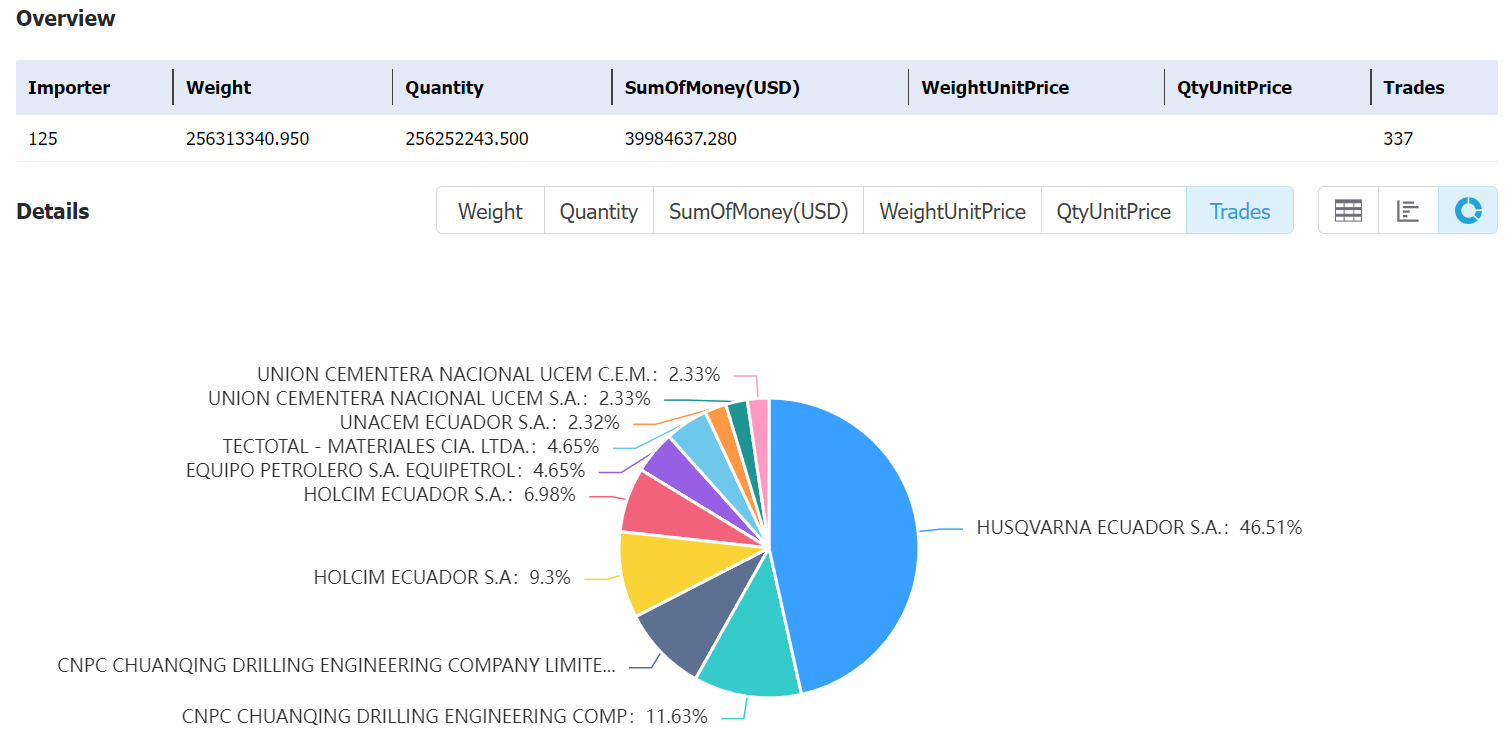The width and height of the screenshot is (1505, 735).
Task: Click the Importer column header
Action: click(x=69, y=88)
